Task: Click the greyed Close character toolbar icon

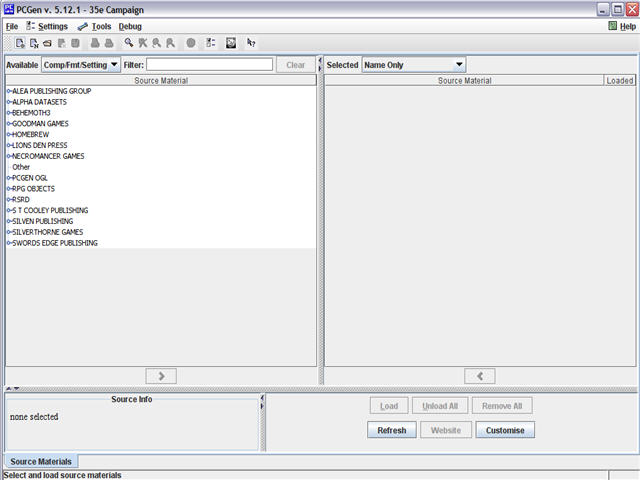Action: (62, 43)
